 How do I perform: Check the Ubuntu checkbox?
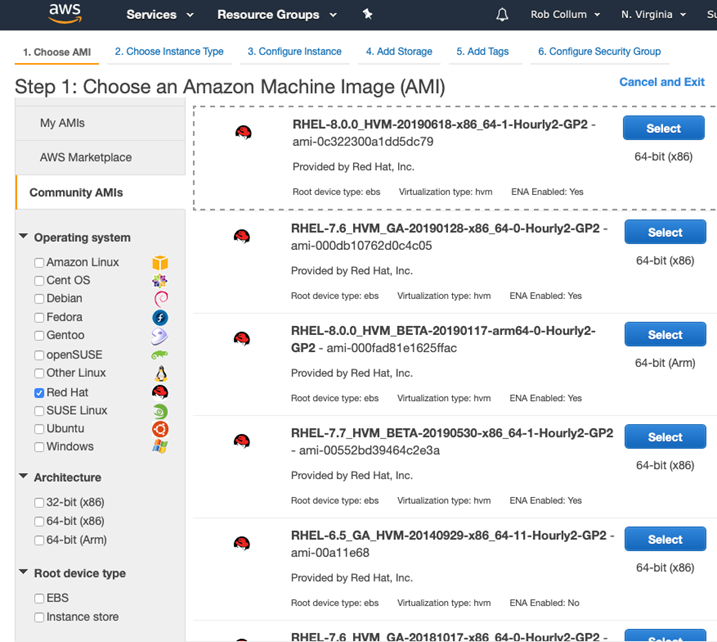point(39,429)
